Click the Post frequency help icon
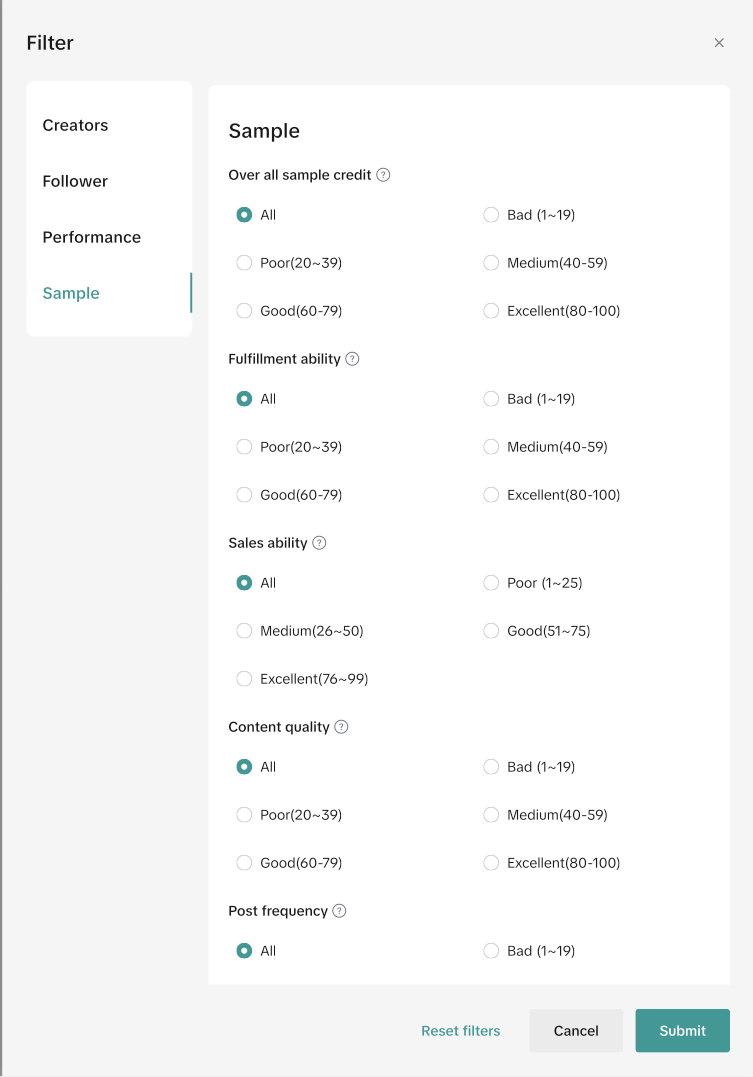753x1077 pixels. pyautogui.click(x=339, y=911)
